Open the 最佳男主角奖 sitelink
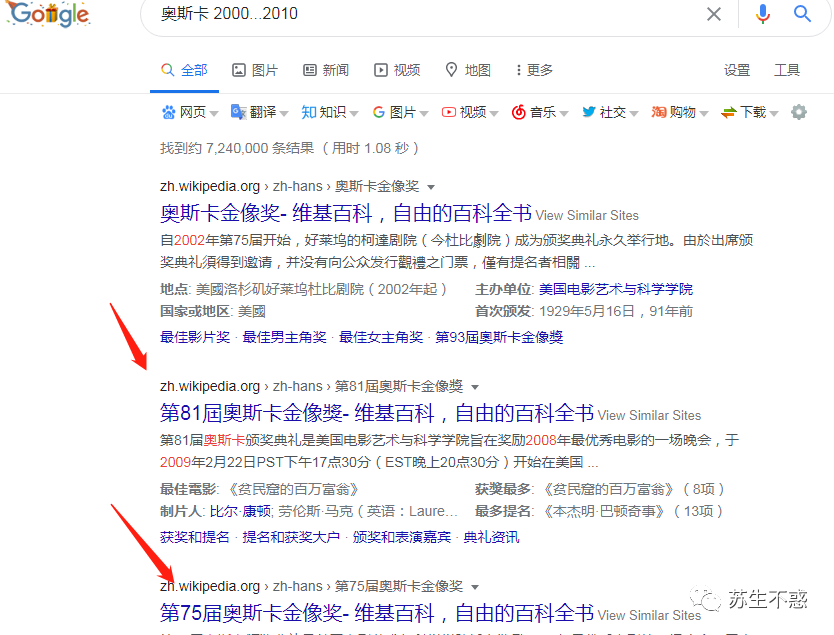The height and width of the screenshot is (635, 834). [x=285, y=337]
